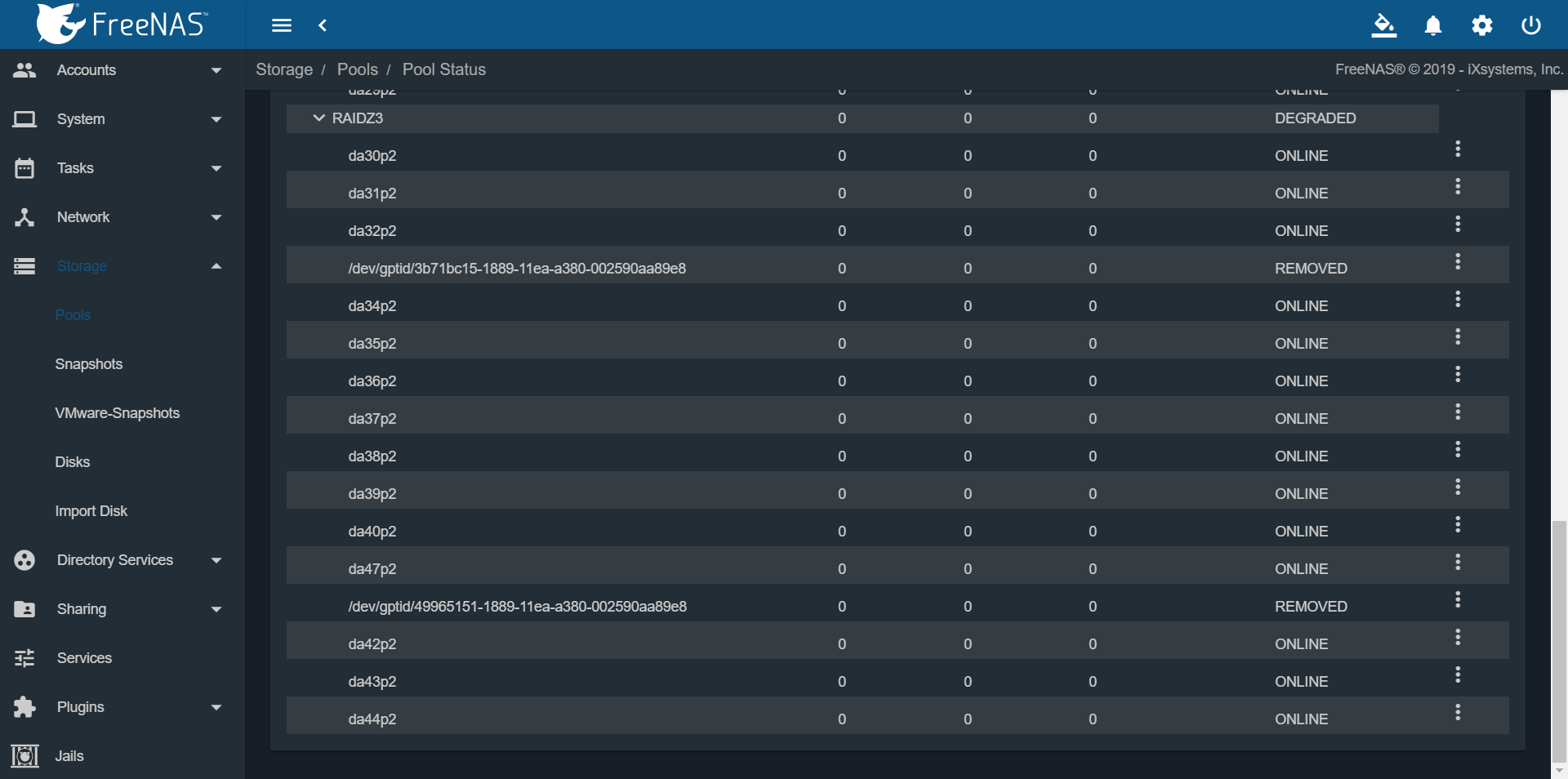The height and width of the screenshot is (779, 1568).
Task: Open options menu for da30p2
Action: (x=1458, y=149)
